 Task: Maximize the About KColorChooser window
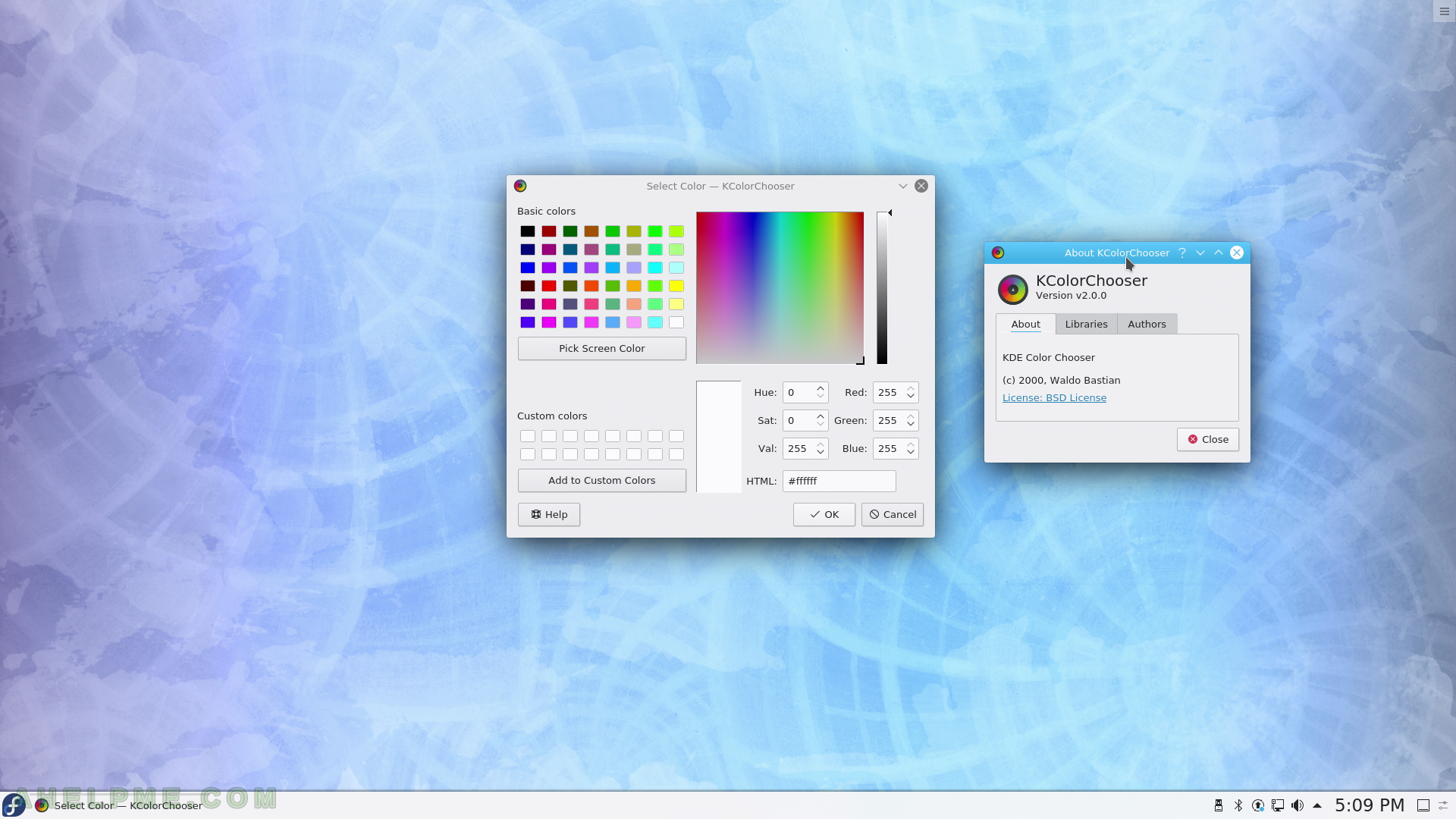click(1219, 253)
